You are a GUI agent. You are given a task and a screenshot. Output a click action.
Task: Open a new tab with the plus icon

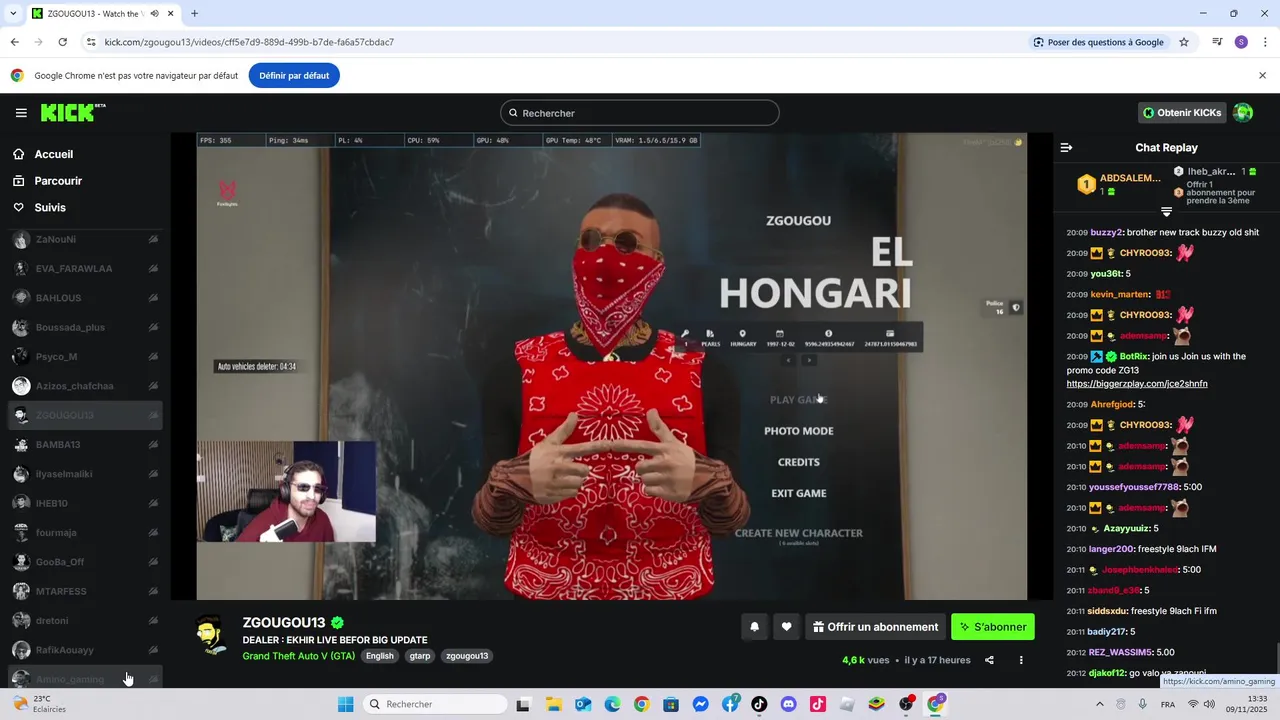(x=194, y=14)
